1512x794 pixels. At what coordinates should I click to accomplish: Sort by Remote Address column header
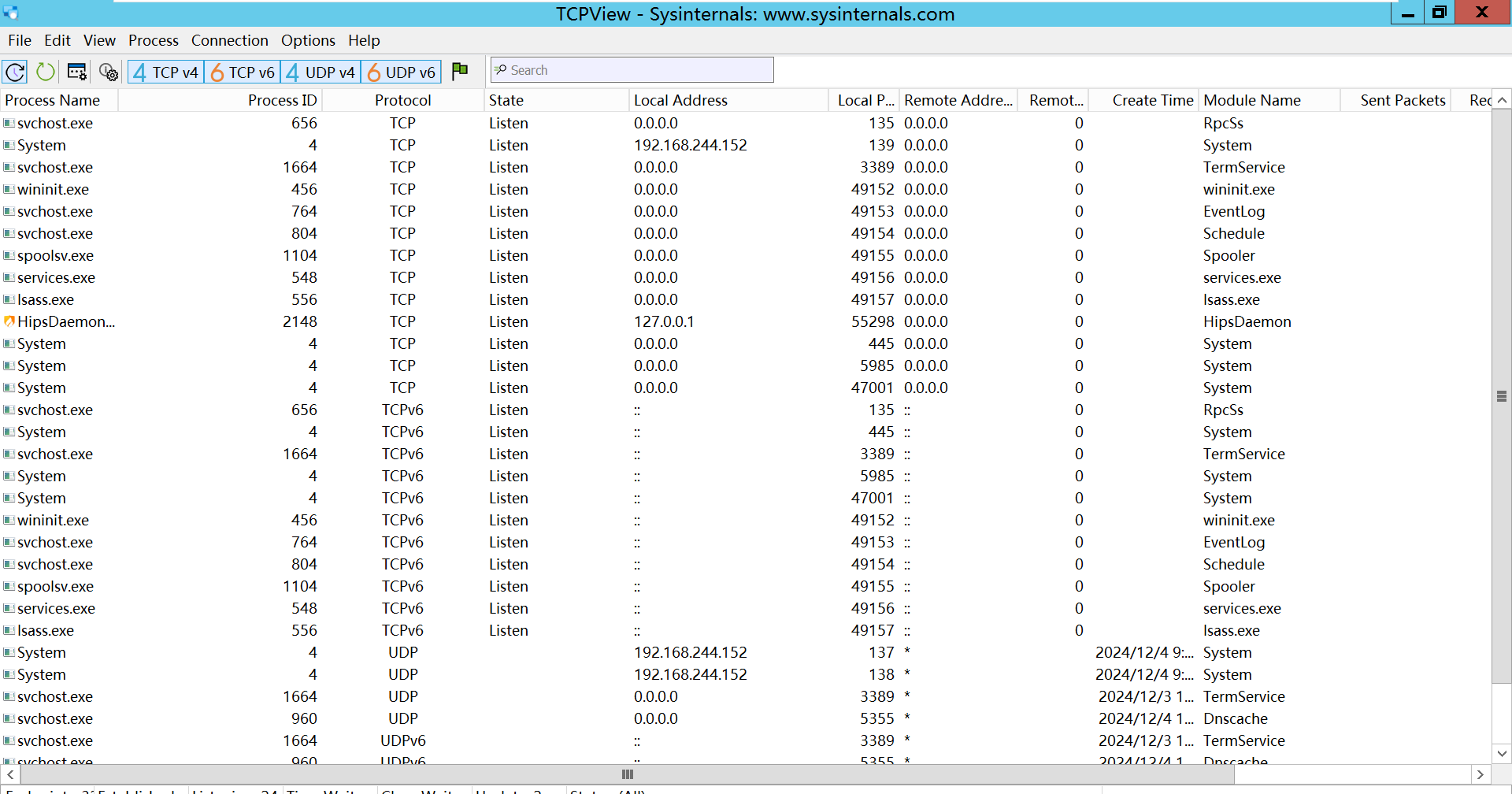point(958,100)
